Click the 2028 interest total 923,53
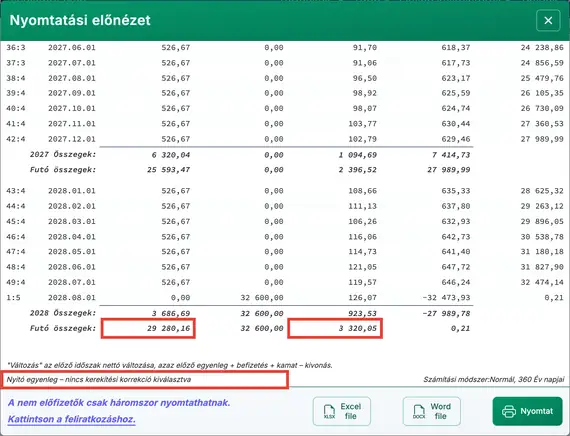 click(362, 313)
